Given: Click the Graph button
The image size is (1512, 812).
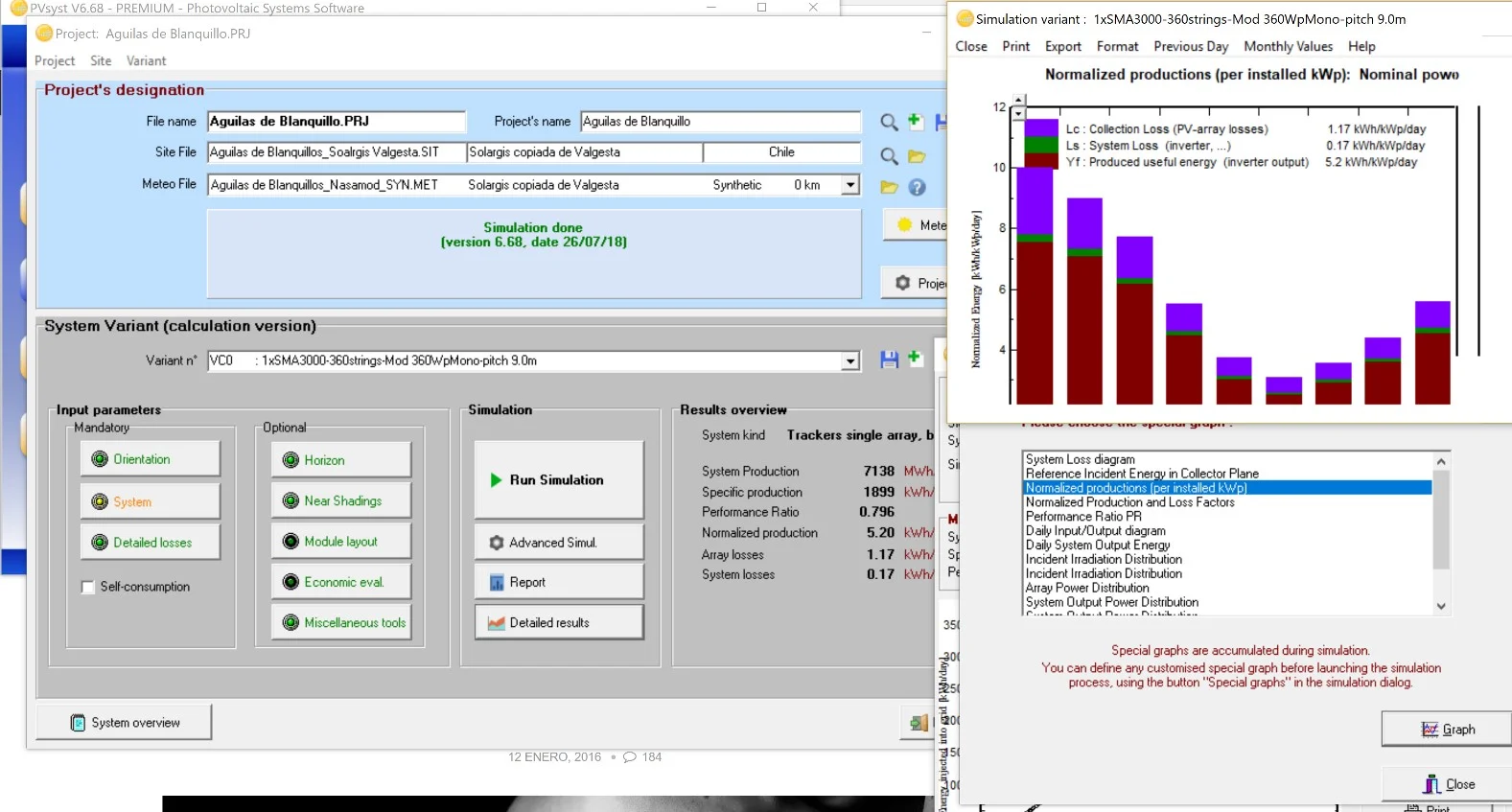Looking at the screenshot, I should tap(1447, 730).
